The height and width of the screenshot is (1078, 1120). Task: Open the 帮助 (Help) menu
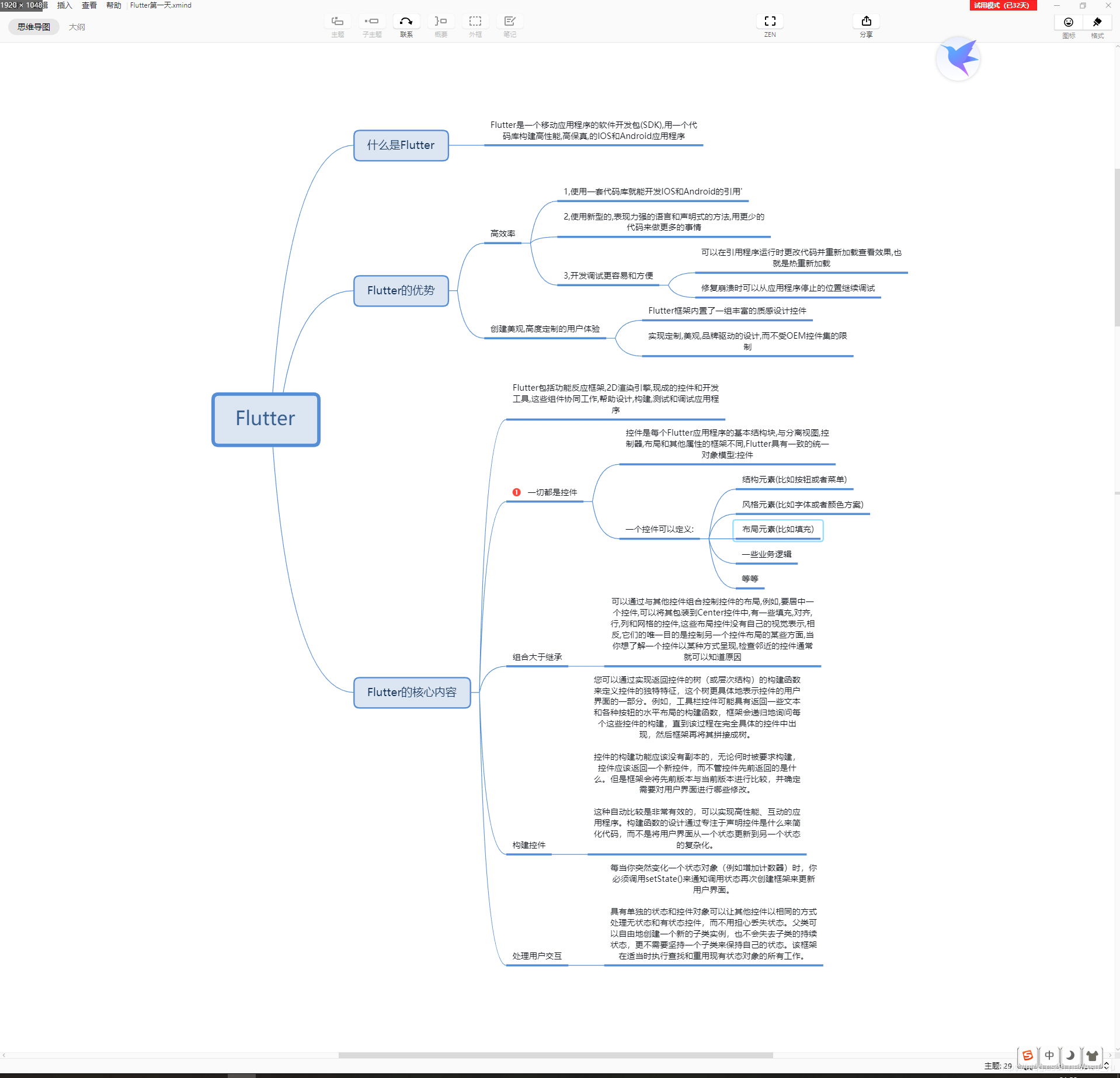(x=114, y=5)
